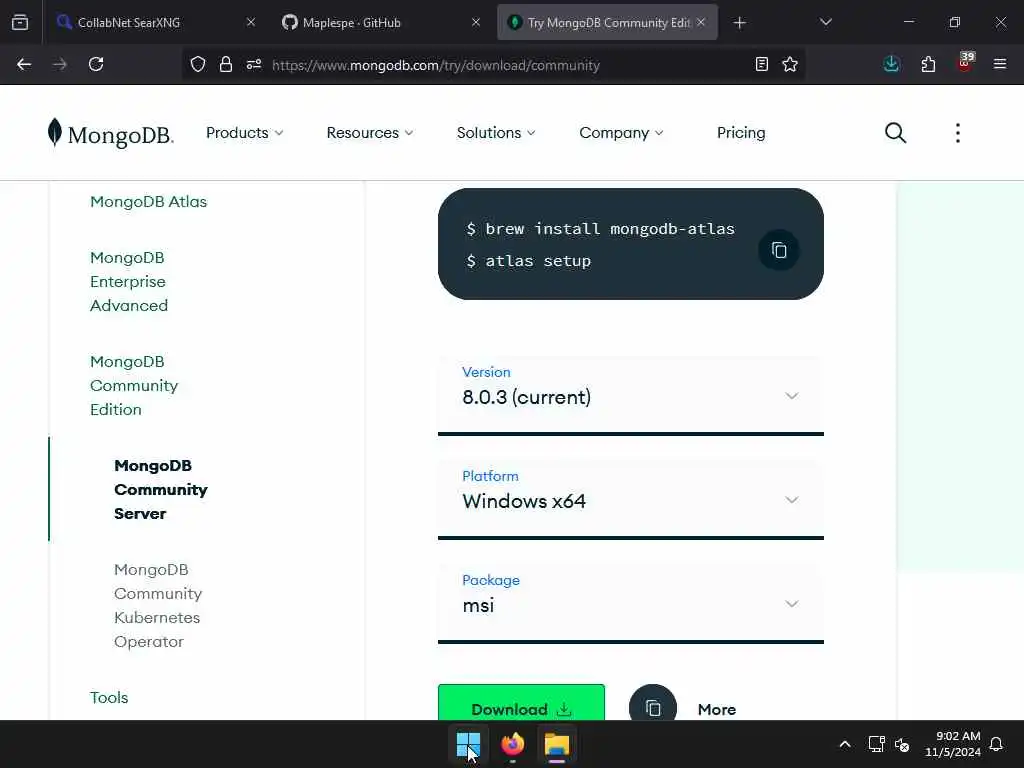
Task: Click the site security padlock icon
Action: (x=226, y=64)
